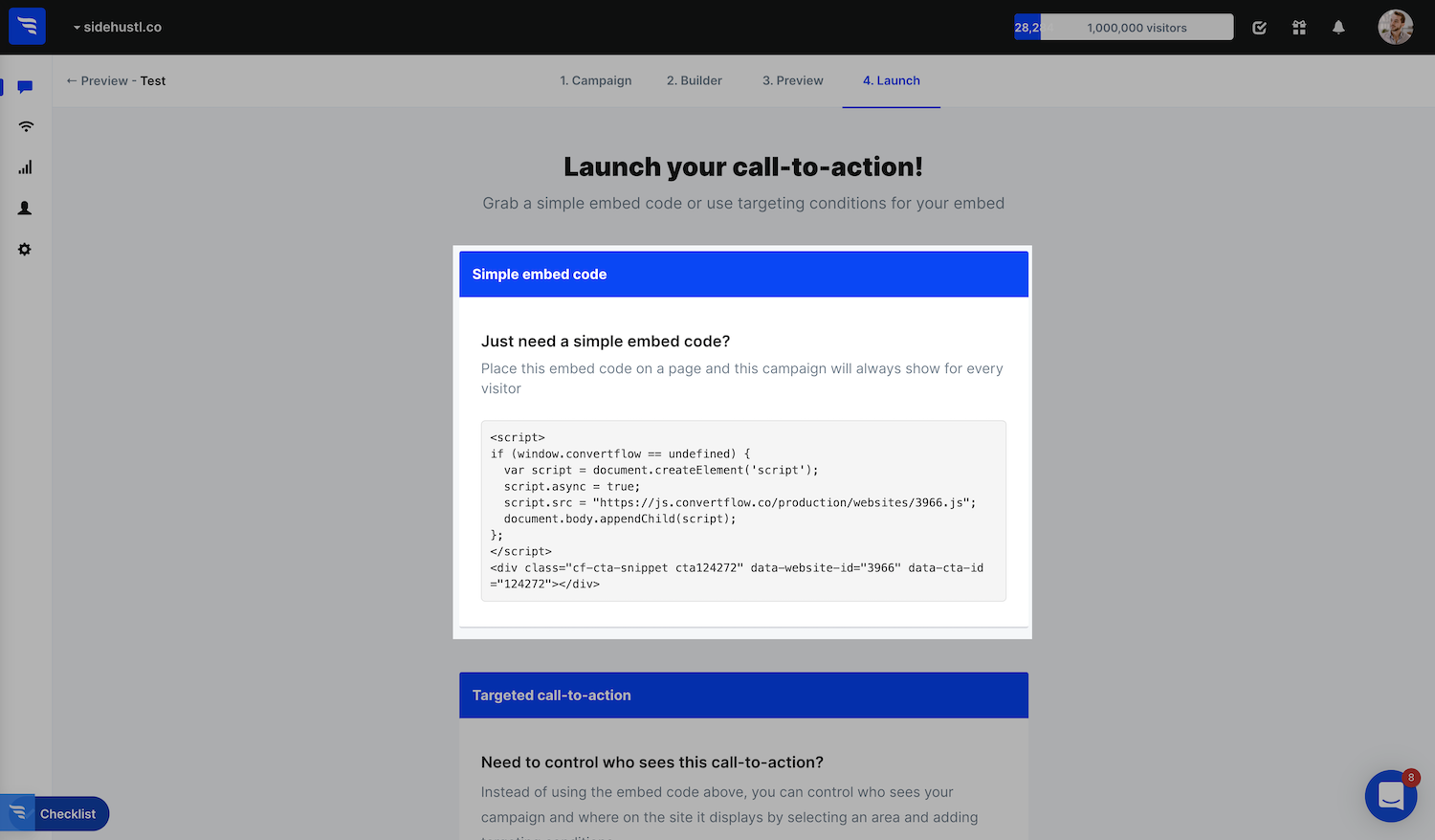The width and height of the screenshot is (1435, 840).
Task: Open the user profile avatar
Action: (x=1395, y=27)
